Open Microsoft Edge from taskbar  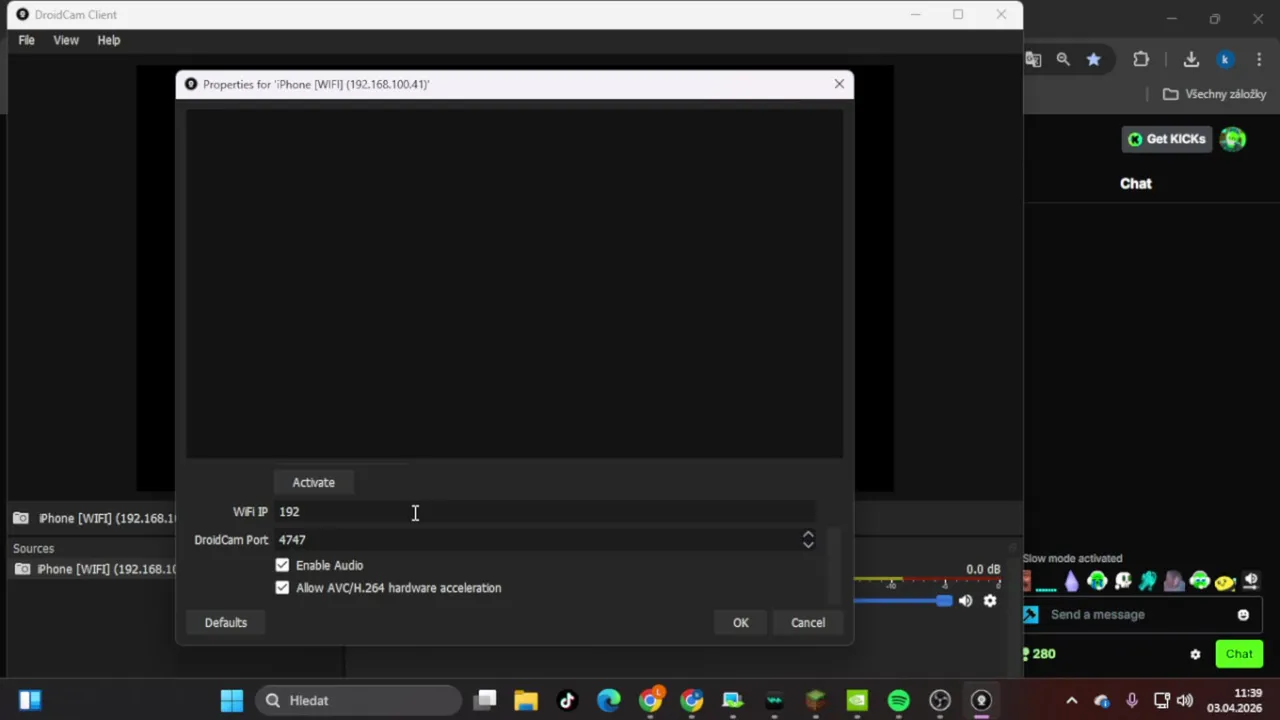coord(608,700)
